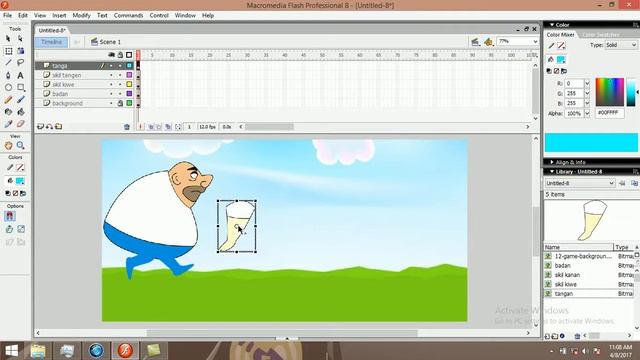Select the Zoom magnifier tool
Viewport: 640px width, 360px height.
tap(20, 145)
